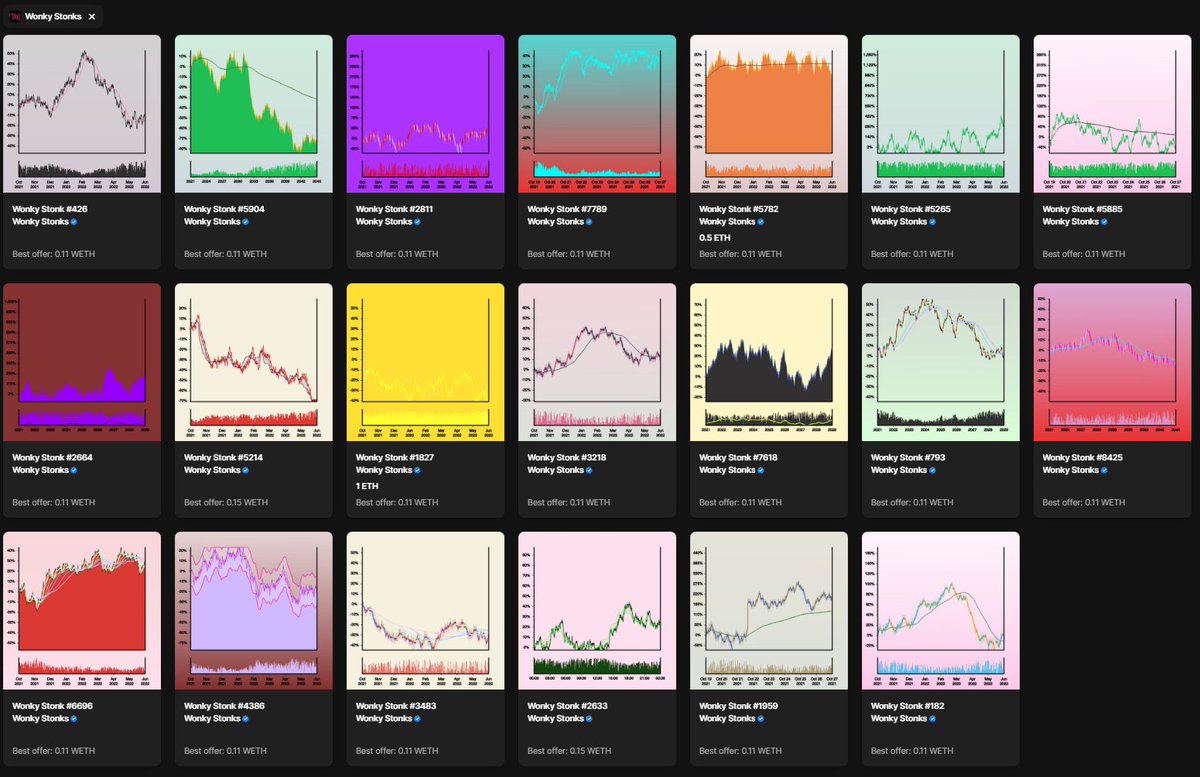Click verified badge on Wonky Stonk #1959 card
Screen dimensions: 1200x777
(x=761, y=719)
